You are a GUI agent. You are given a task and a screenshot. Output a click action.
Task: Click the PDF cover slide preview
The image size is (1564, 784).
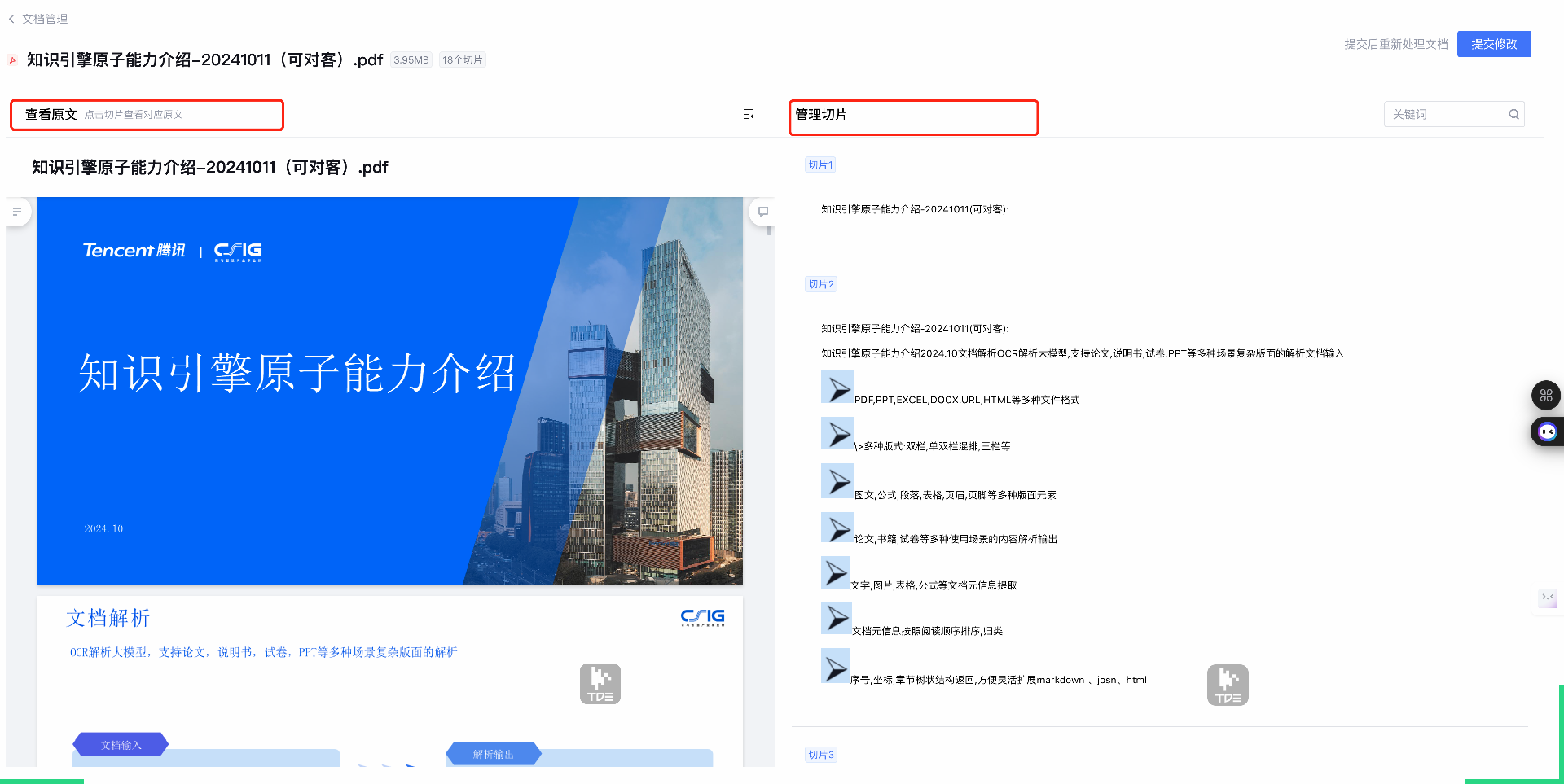389,391
